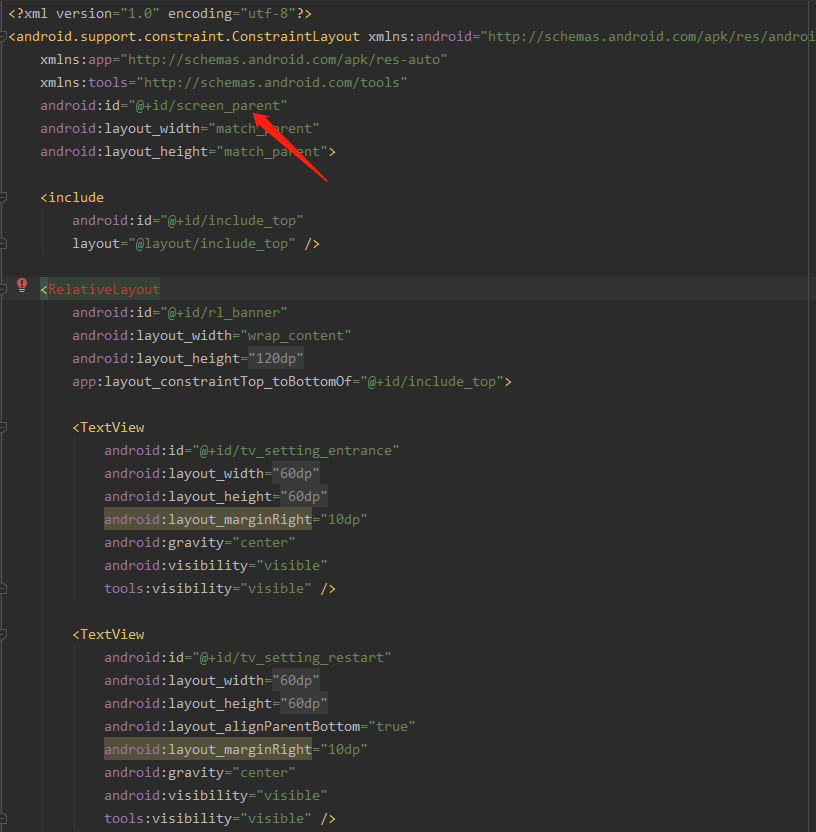This screenshot has height=832, width=816.
Task: Collapse the ConstraintLayout root tag fold marker
Action: [3, 37]
